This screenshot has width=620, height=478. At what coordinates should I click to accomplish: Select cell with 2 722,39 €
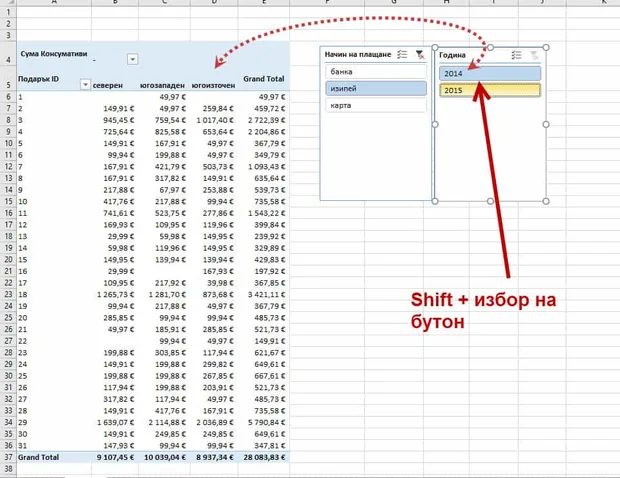(264, 120)
